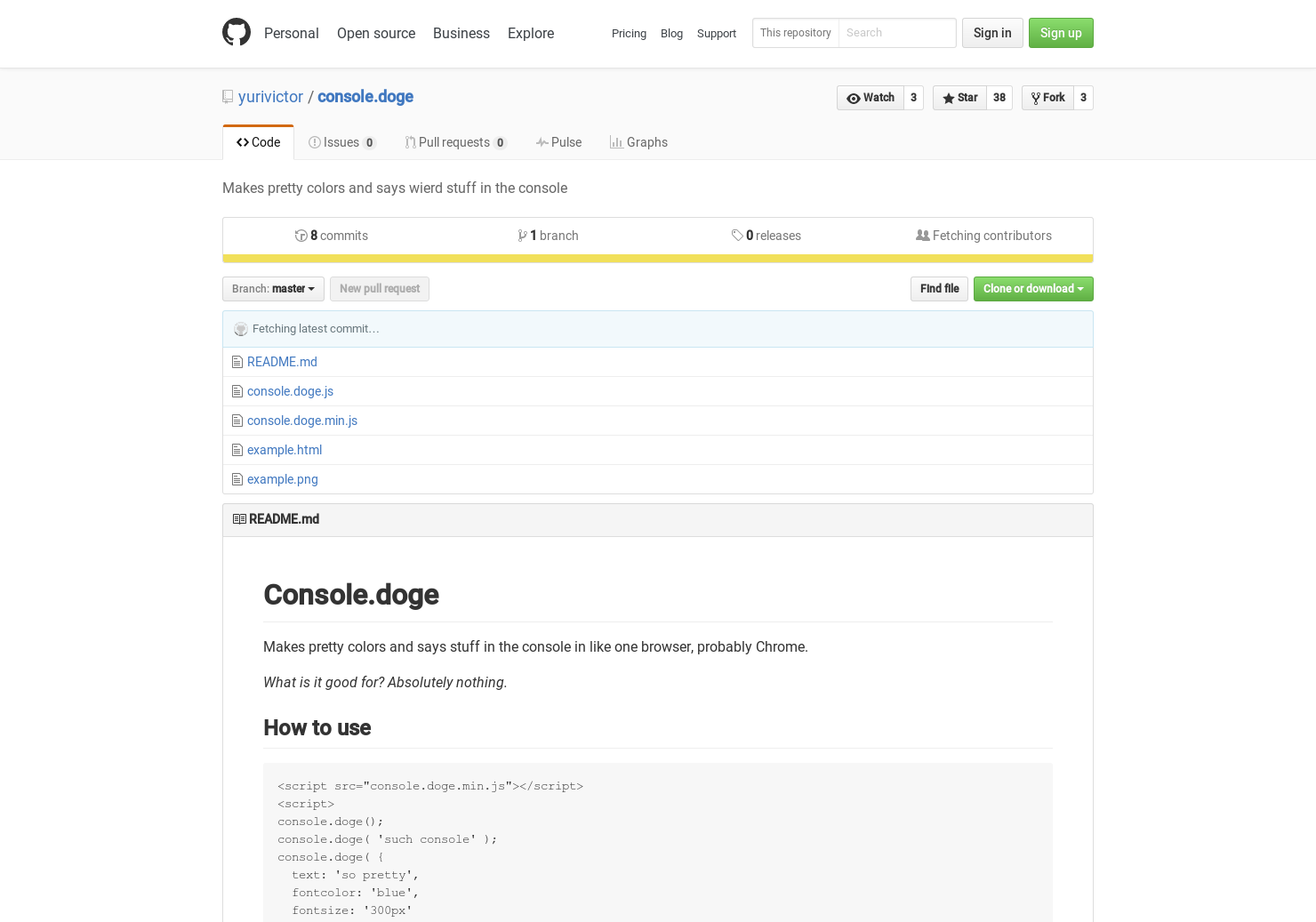Viewport: 1316px width, 922px height.
Task: Change search scope from This repository
Action: (795, 33)
